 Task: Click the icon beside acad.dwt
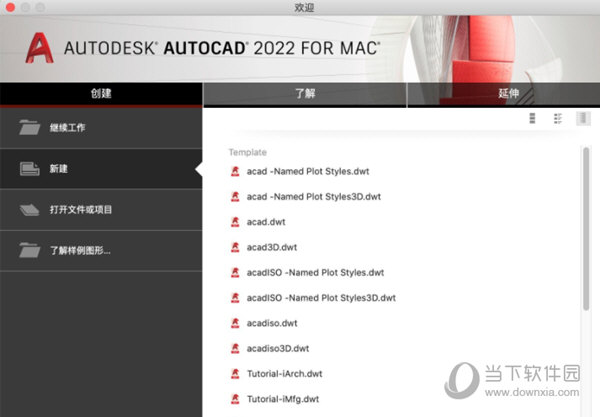coord(235,222)
